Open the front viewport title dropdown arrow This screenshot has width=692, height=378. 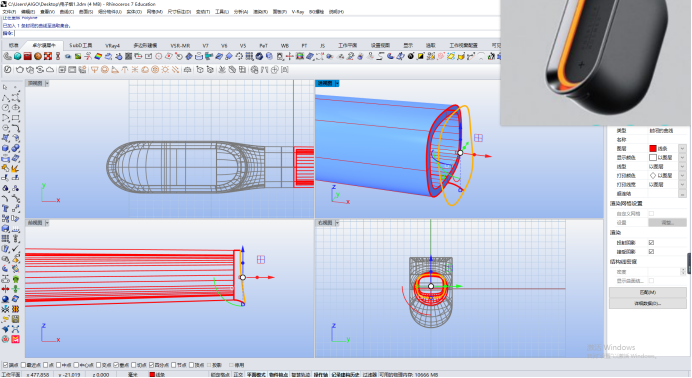[47, 223]
